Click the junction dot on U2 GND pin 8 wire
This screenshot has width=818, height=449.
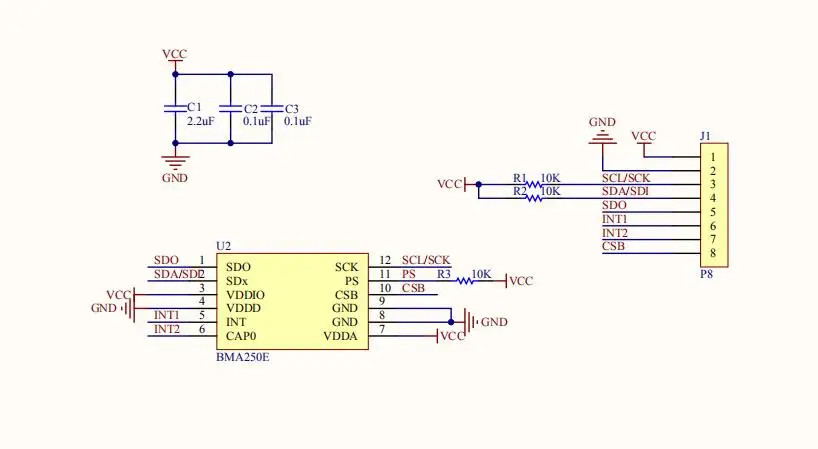(451, 322)
